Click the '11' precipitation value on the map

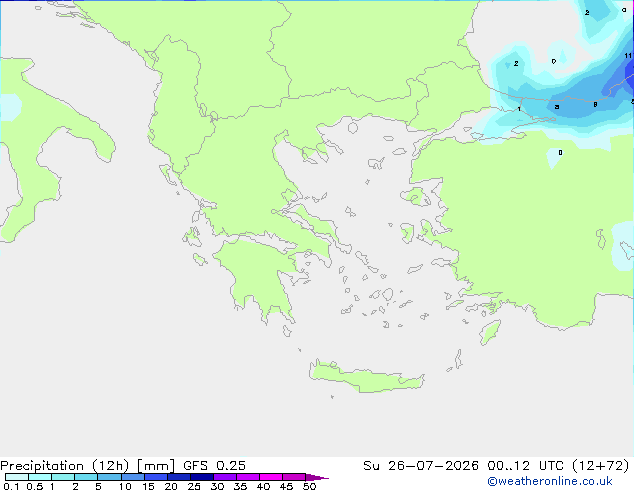628,55
